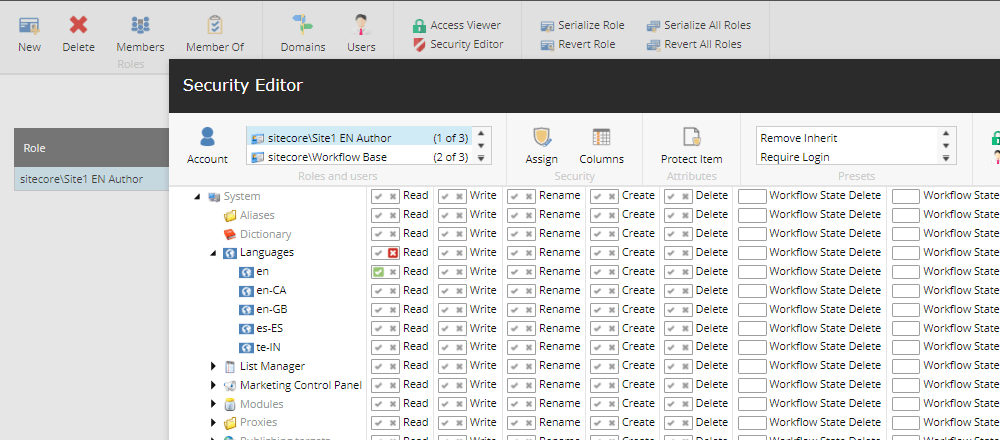Expand the account list with bottom arrow

coord(482,158)
